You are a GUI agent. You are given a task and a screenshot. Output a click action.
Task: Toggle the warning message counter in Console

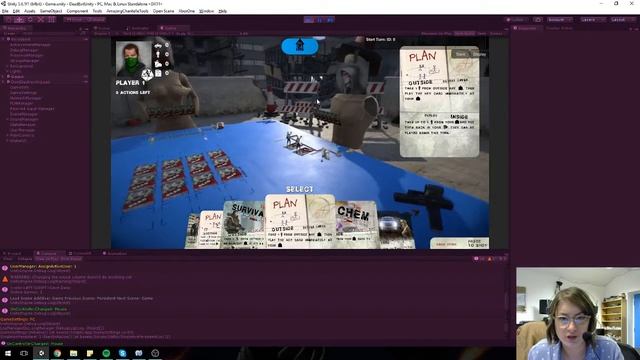(x=491, y=259)
